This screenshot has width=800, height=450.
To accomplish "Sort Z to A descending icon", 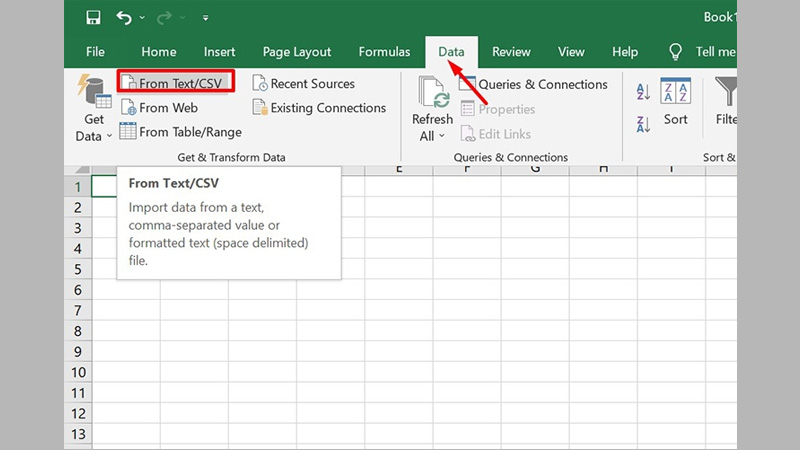I will tap(643, 124).
